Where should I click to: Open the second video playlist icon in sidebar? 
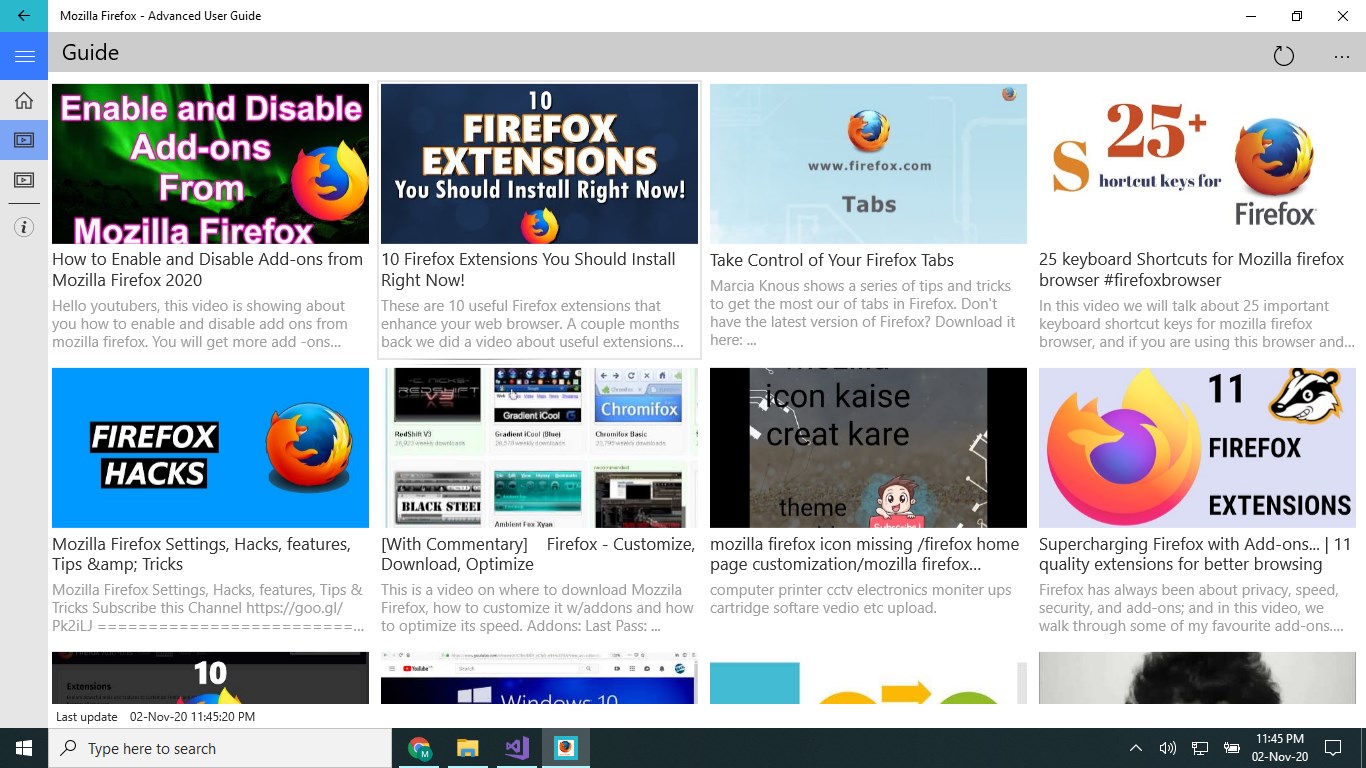tap(23, 180)
